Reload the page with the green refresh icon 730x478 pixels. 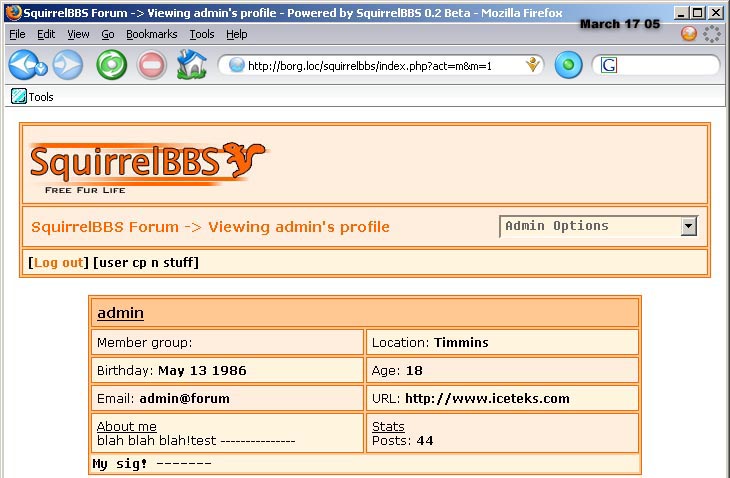111,65
